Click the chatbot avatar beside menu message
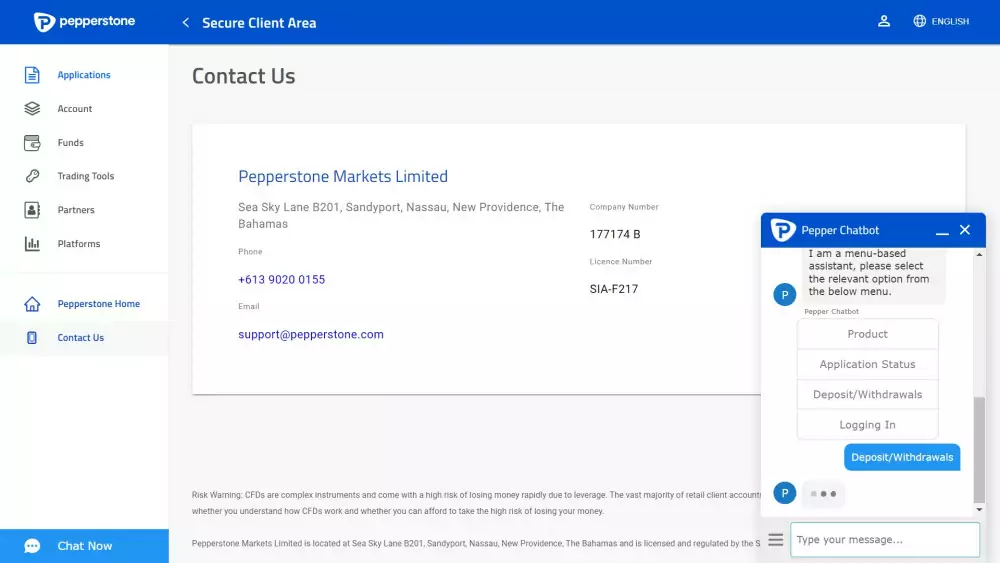Screen dimensions: 1000x563 click(x=784, y=295)
